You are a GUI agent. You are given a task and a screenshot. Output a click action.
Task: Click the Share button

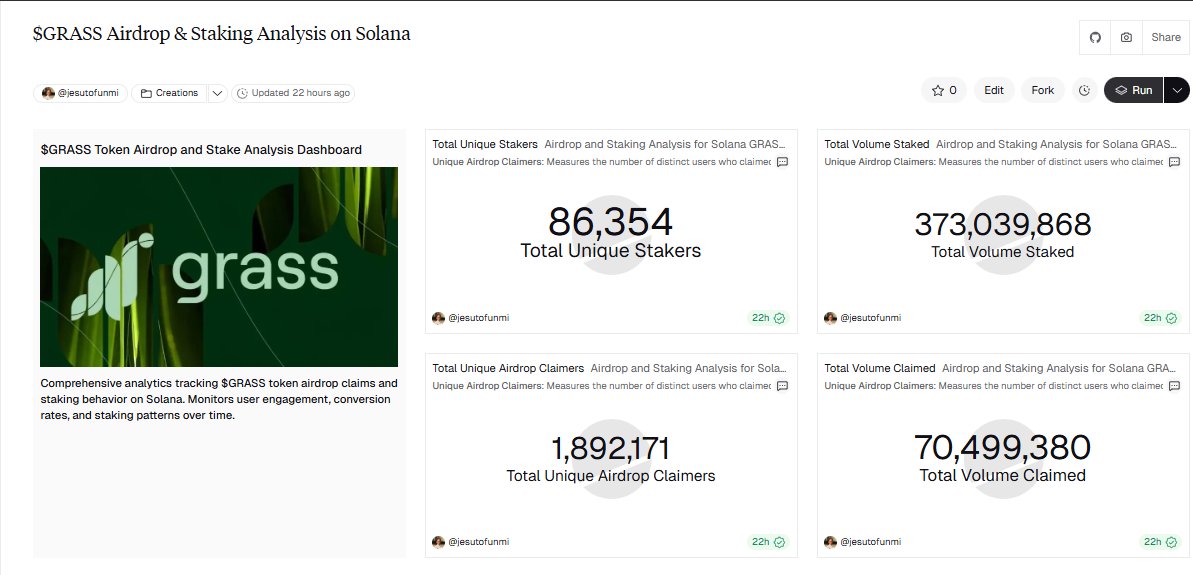click(1166, 37)
